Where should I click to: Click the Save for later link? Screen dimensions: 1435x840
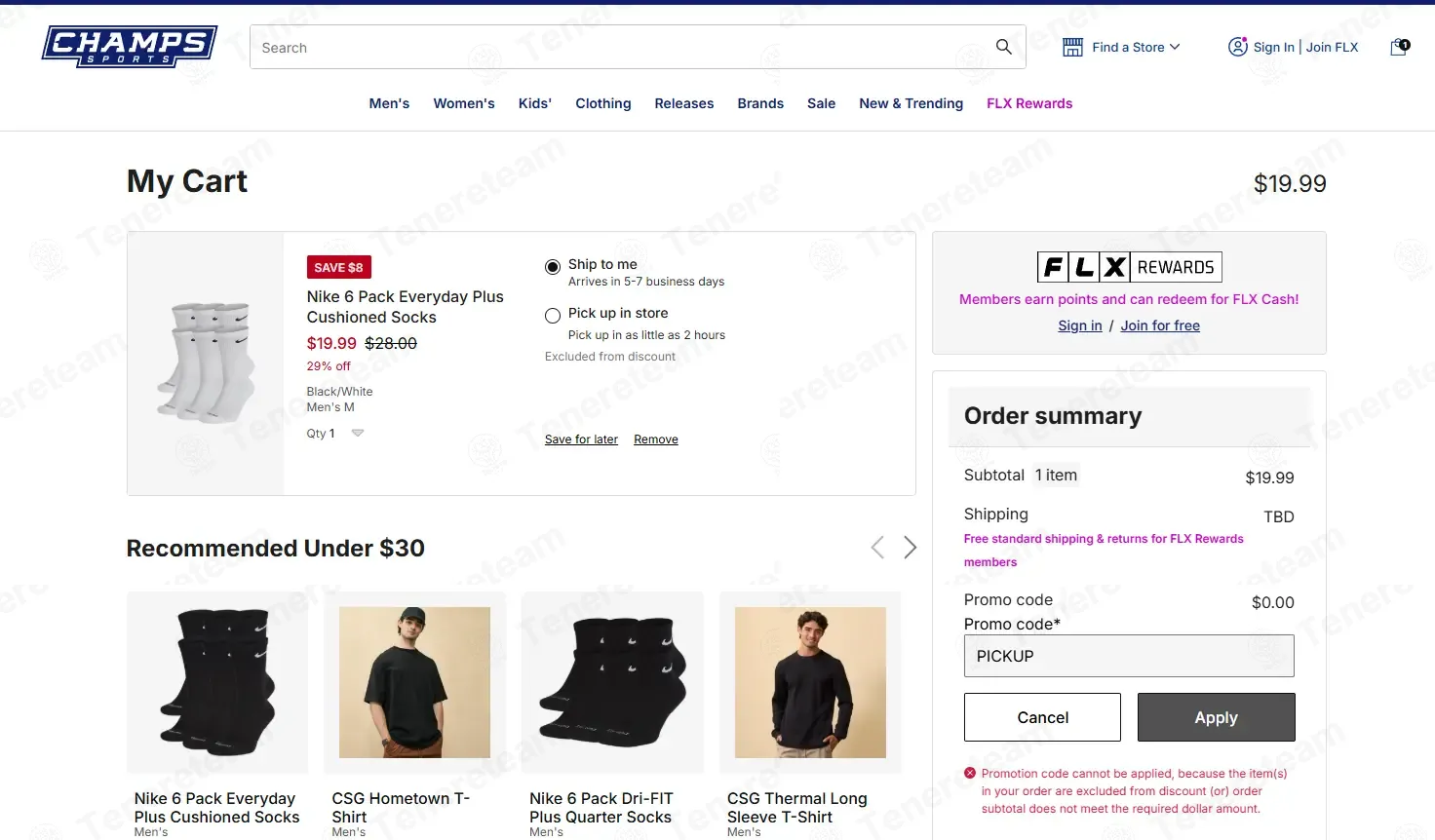581,439
